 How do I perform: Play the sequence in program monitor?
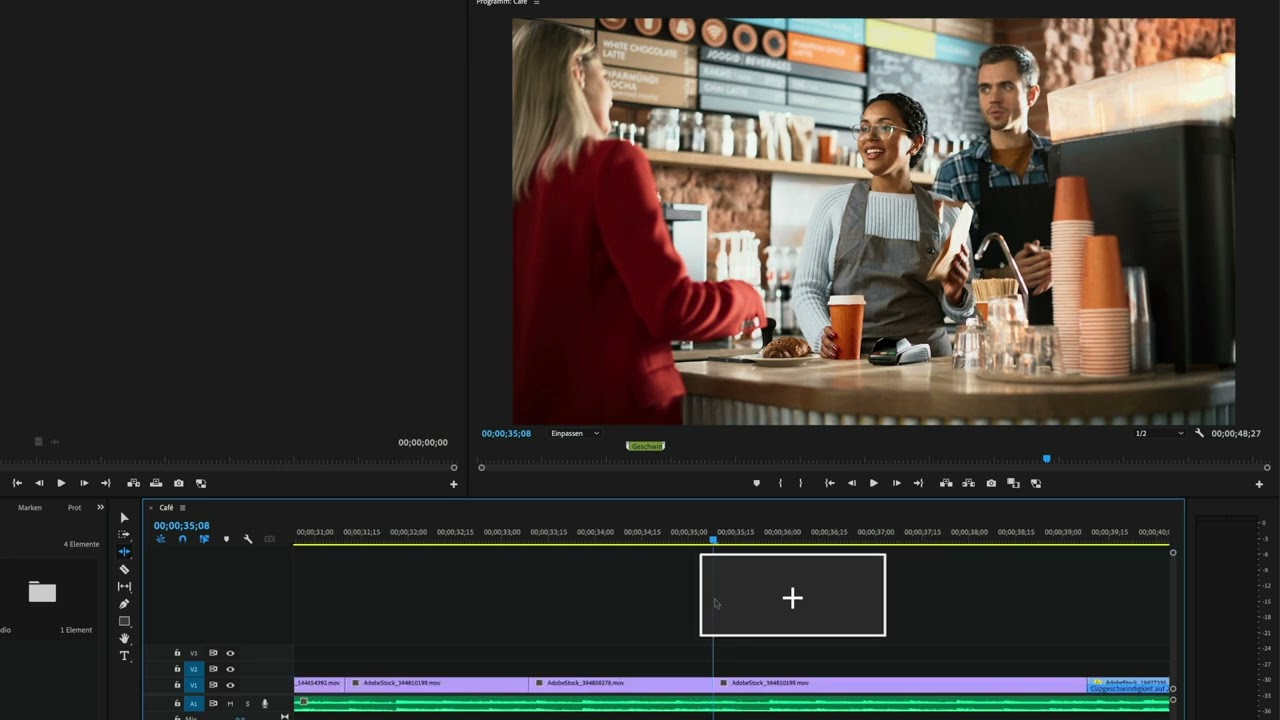point(873,483)
